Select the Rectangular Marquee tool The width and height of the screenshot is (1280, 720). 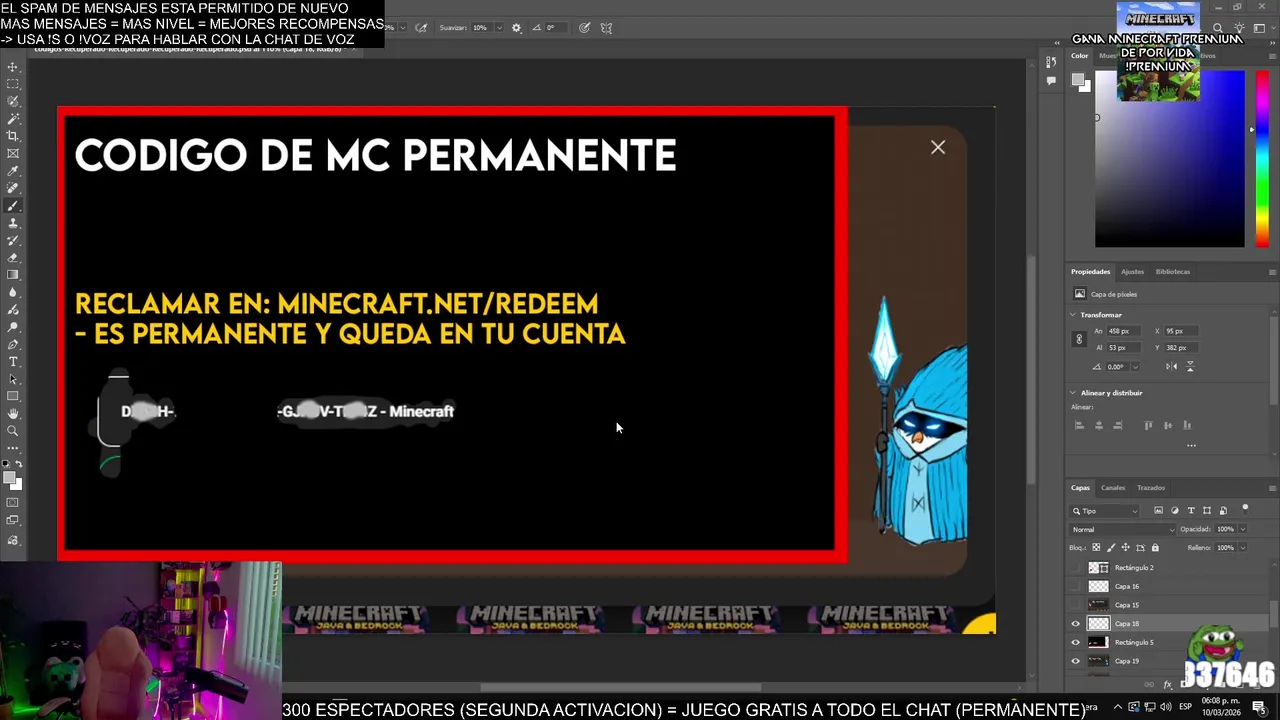pos(13,84)
